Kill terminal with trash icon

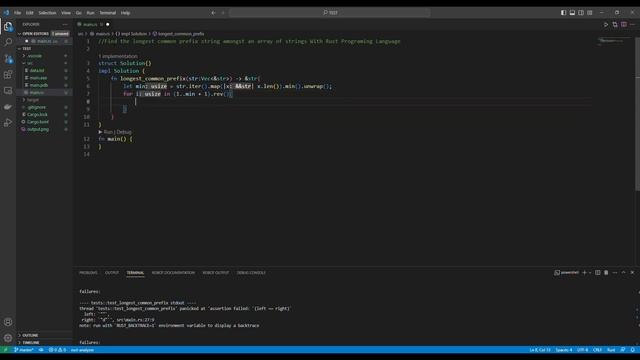coord(606,273)
